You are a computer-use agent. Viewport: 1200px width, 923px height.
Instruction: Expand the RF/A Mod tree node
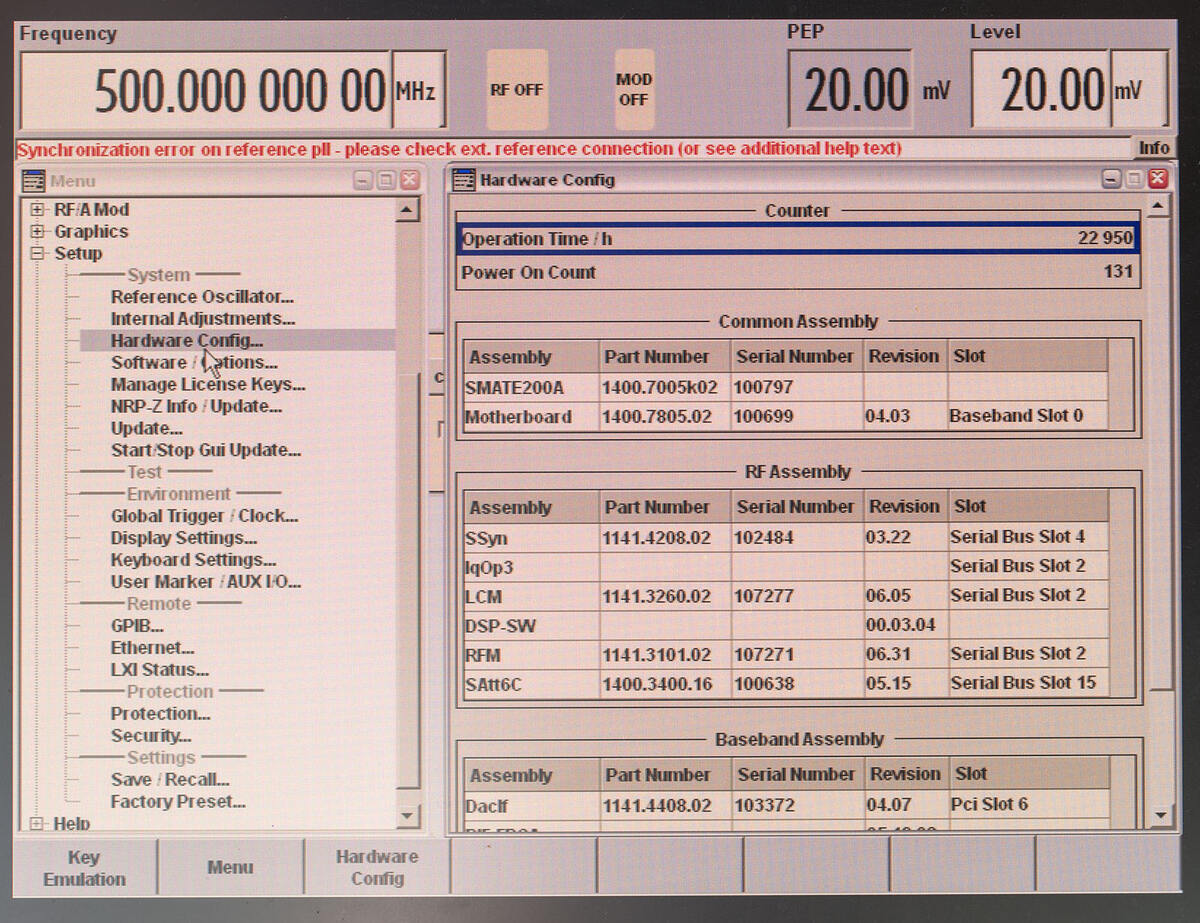[38, 210]
